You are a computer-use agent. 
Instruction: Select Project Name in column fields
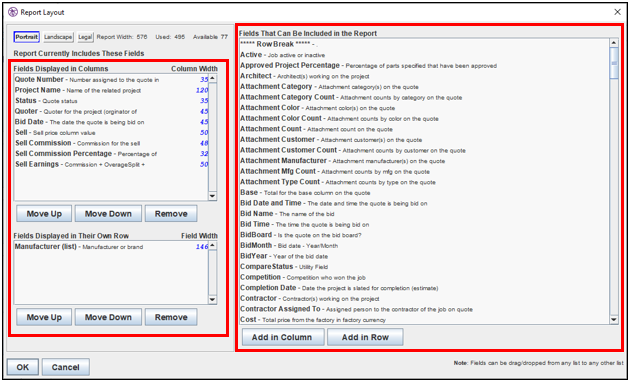(x=111, y=90)
